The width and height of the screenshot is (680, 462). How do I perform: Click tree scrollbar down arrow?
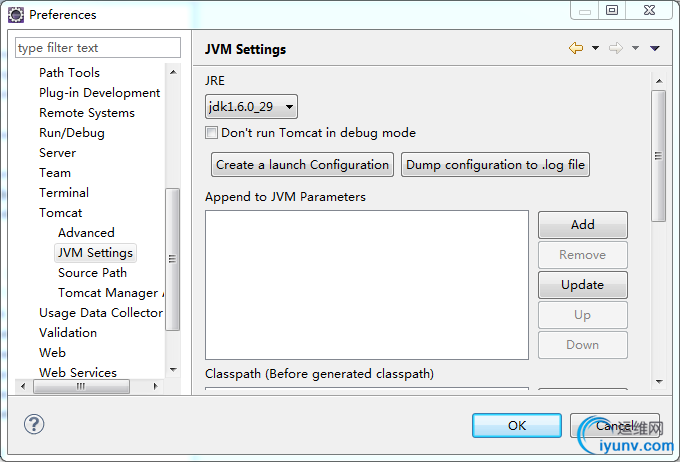pyautogui.click(x=173, y=370)
